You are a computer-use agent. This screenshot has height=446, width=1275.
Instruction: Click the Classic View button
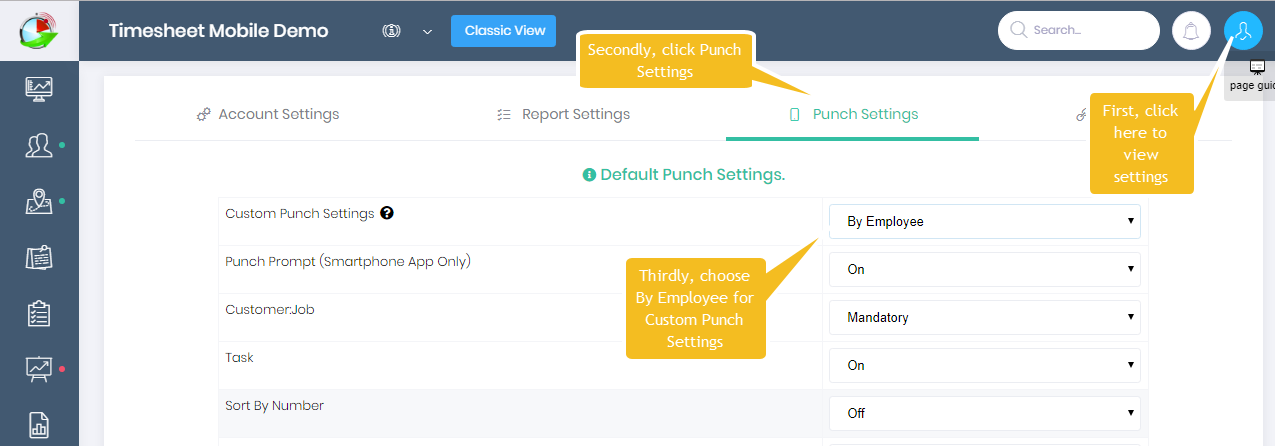(503, 30)
